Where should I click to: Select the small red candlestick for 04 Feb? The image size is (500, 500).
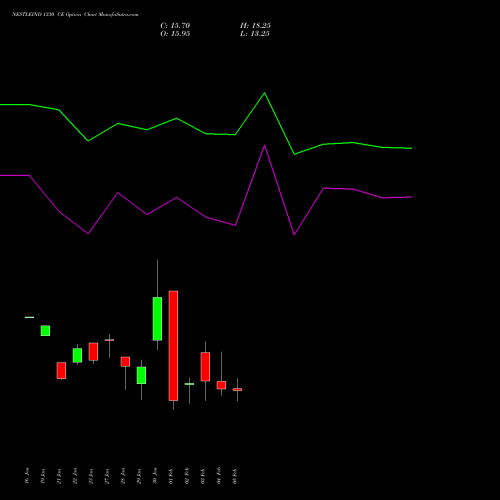[x=221, y=385]
